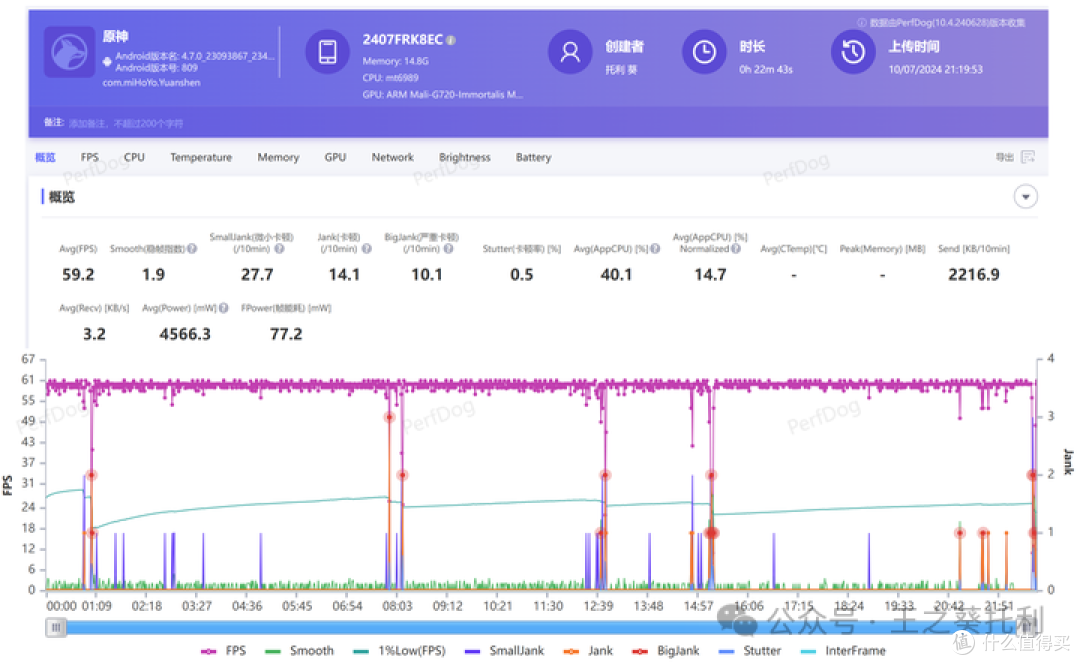Image resolution: width=1080 pixels, height=665 pixels.
Task: Switch to the Temperature tab
Action: 201,157
